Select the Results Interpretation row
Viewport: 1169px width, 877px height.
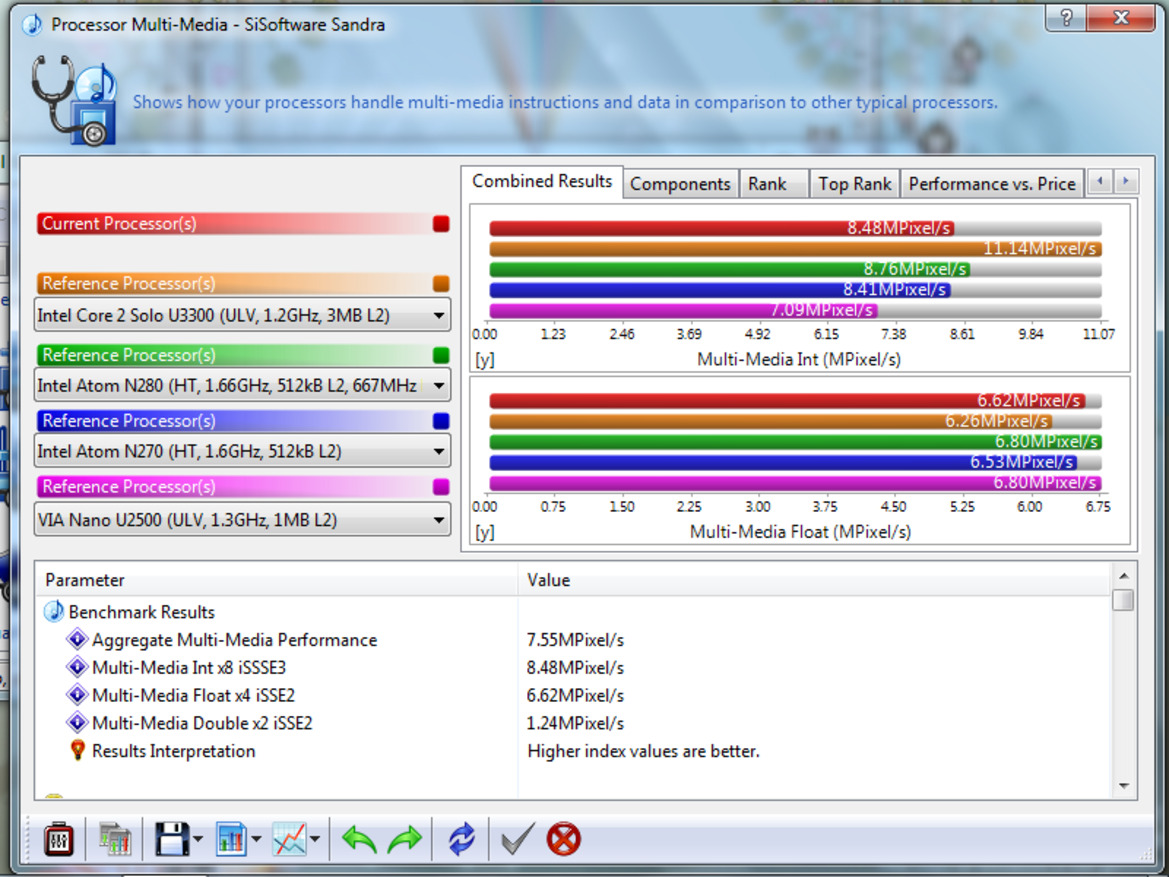coord(573,751)
